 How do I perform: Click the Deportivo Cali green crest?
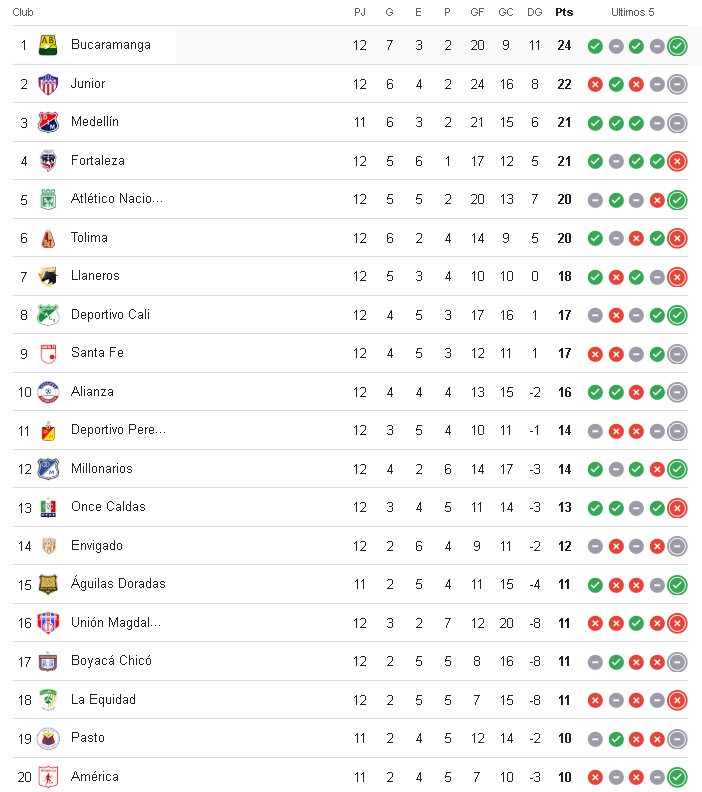pos(48,315)
